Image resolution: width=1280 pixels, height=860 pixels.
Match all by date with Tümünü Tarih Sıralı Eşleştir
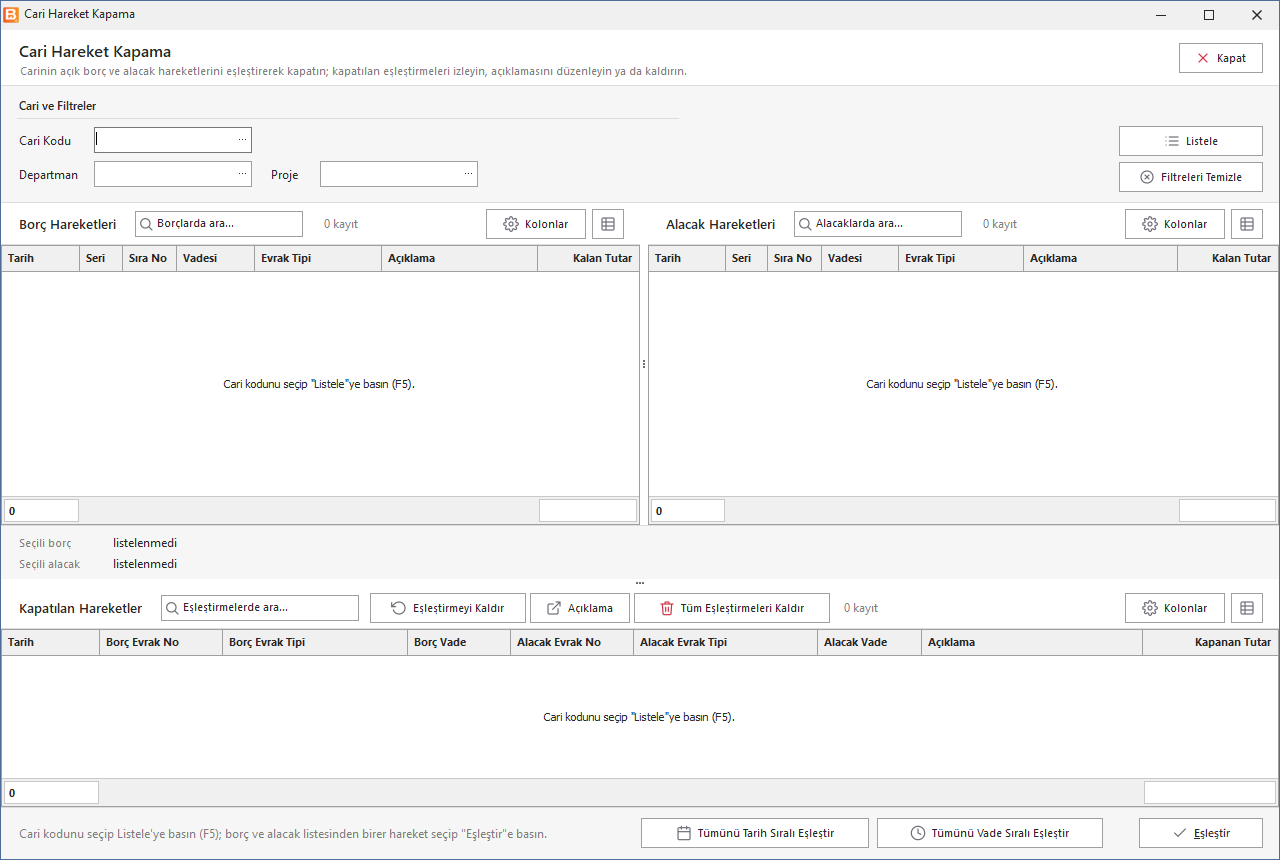[x=756, y=833]
